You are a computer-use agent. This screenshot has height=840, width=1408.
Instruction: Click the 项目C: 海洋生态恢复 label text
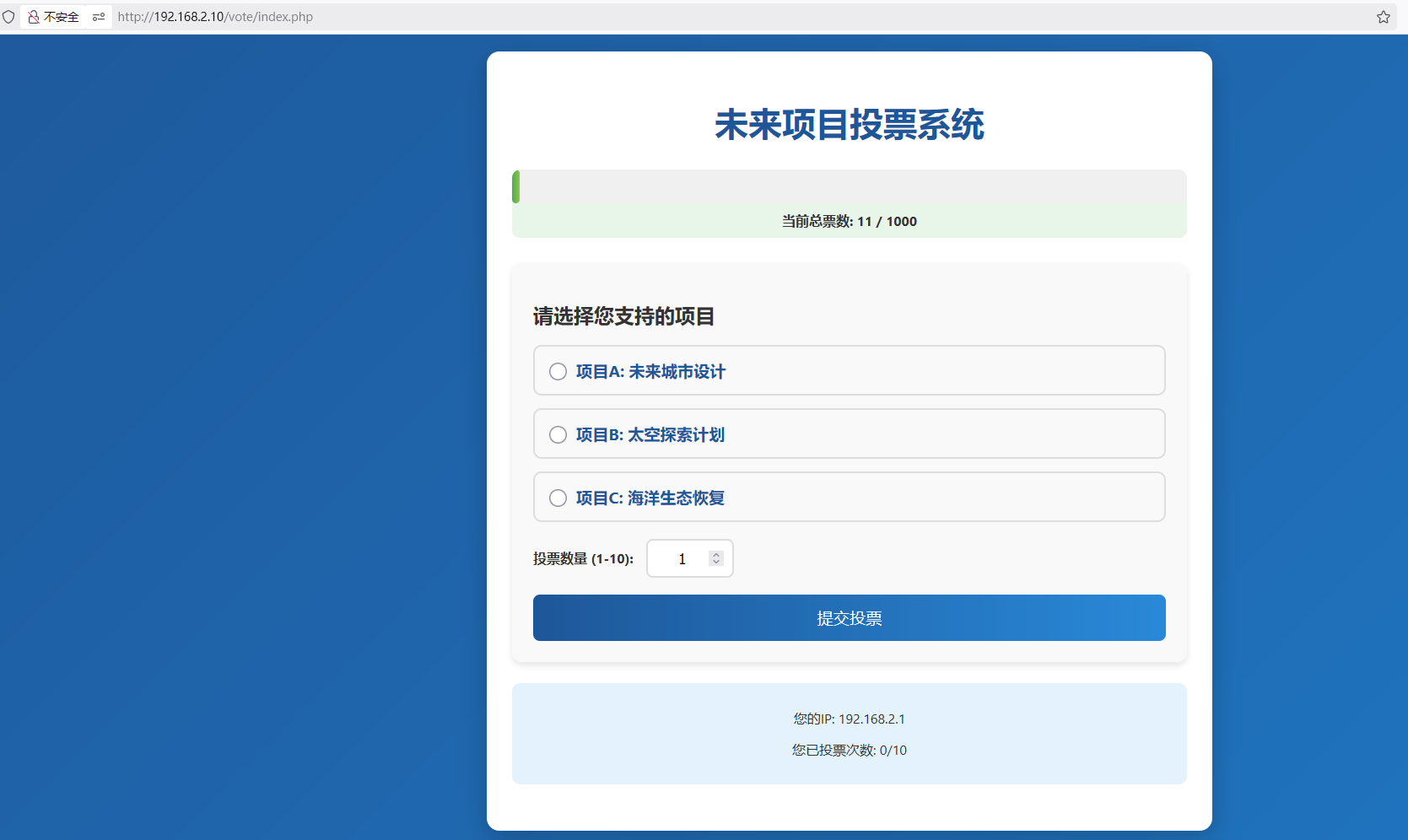point(650,498)
